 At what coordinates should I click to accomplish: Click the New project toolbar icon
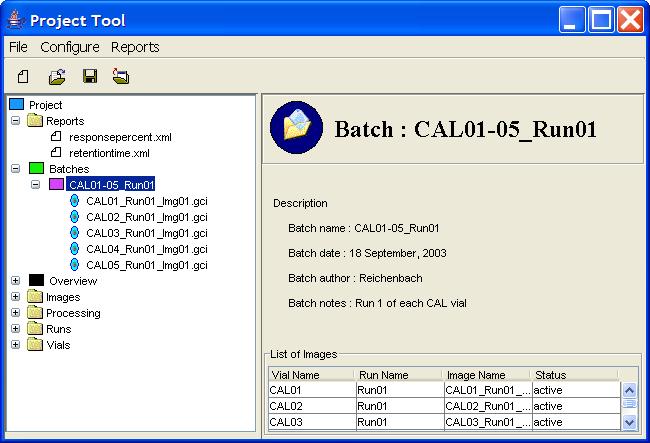(22, 76)
